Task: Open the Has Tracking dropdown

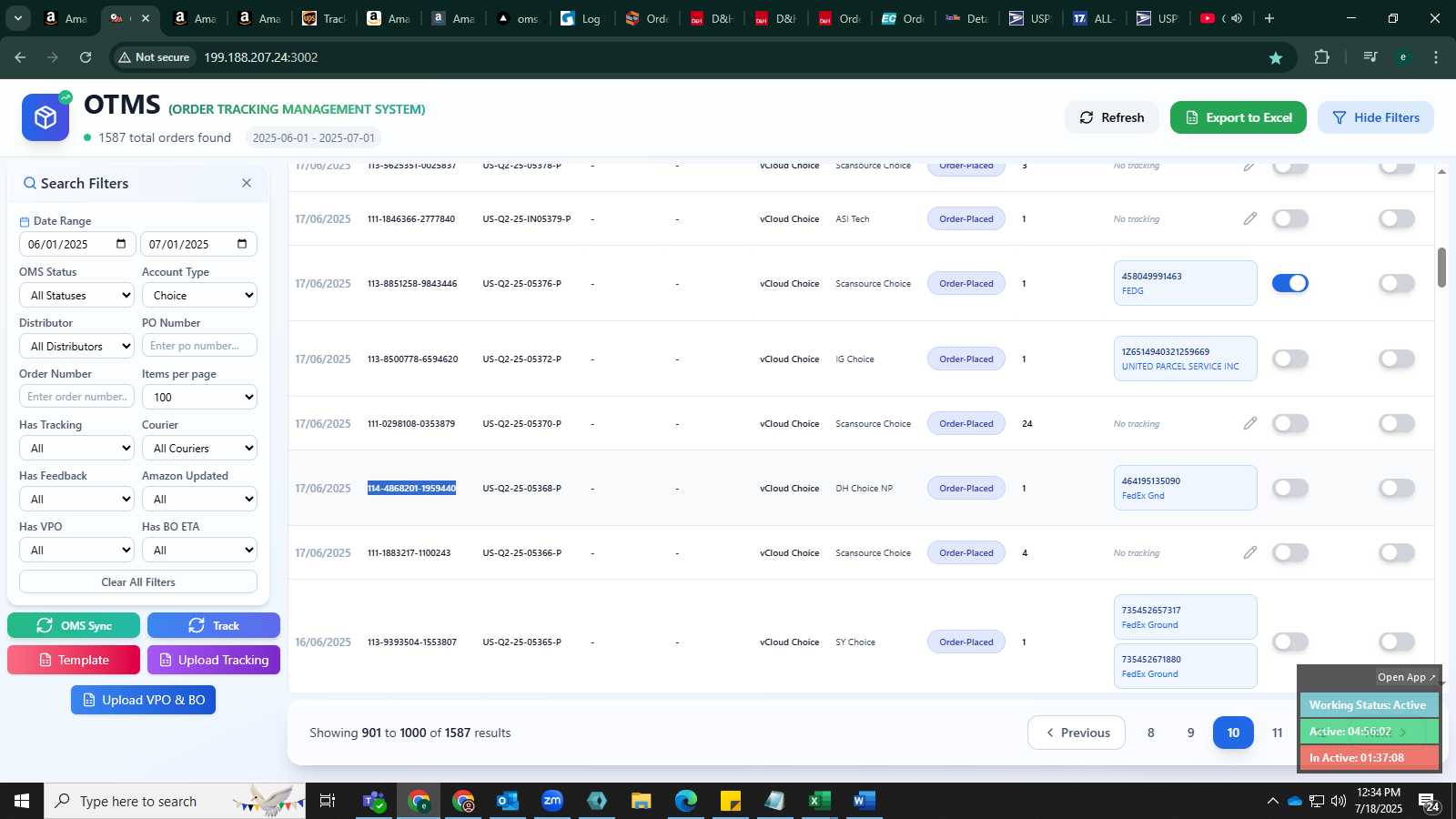Action: coord(76,448)
